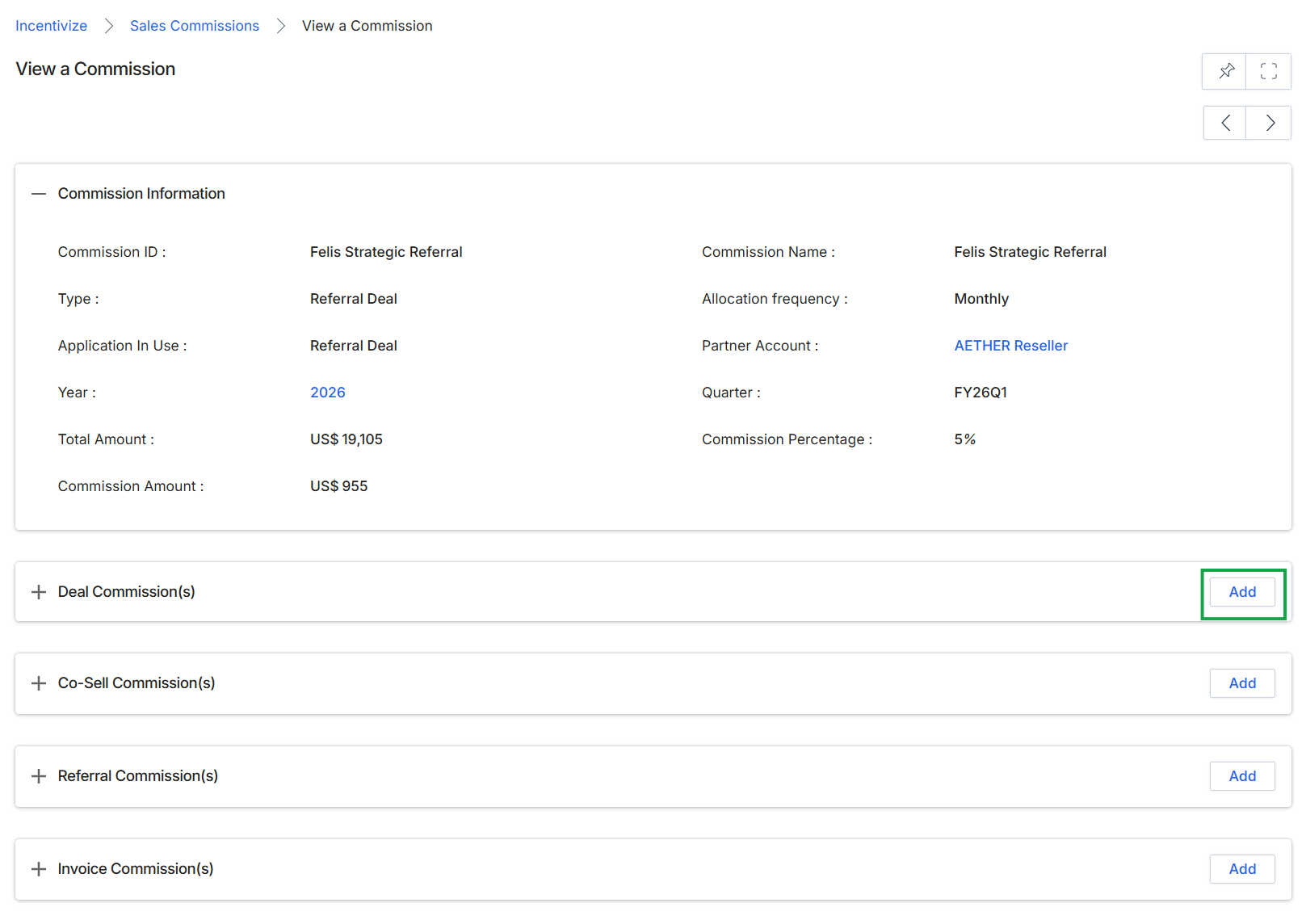Image resolution: width=1306 pixels, height=924 pixels.
Task: Open the 2026 year link
Action: (x=328, y=393)
